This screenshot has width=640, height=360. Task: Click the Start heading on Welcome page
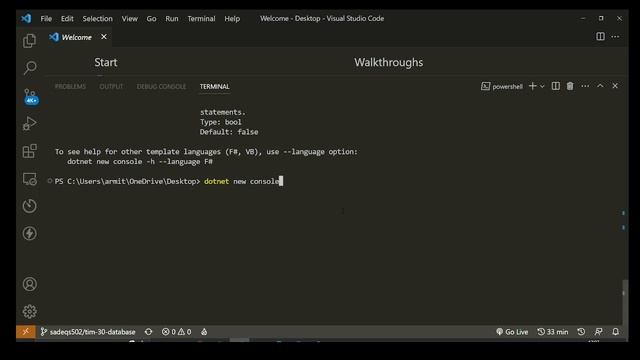[x=106, y=62]
